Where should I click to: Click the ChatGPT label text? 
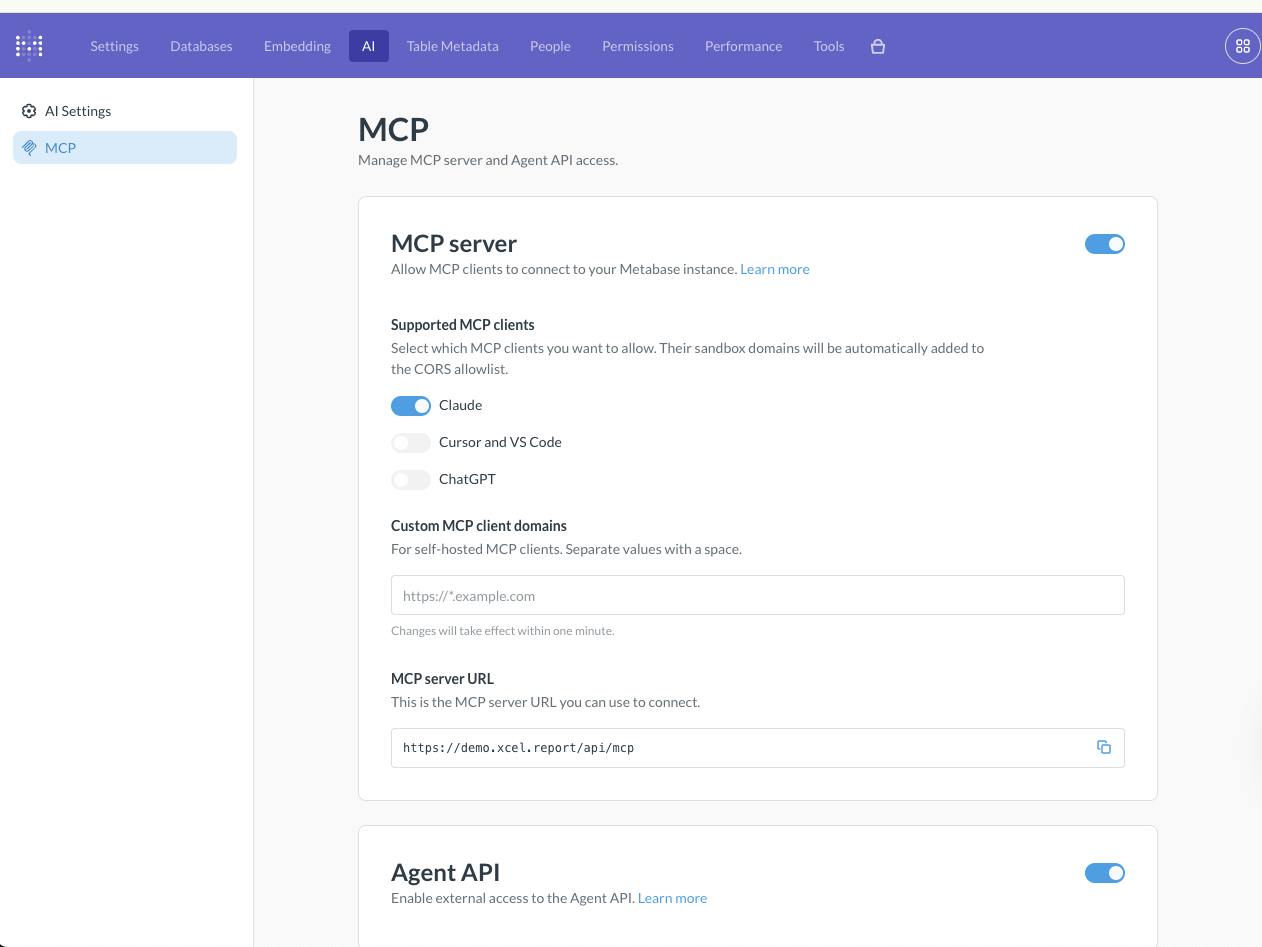pyautogui.click(x=467, y=479)
